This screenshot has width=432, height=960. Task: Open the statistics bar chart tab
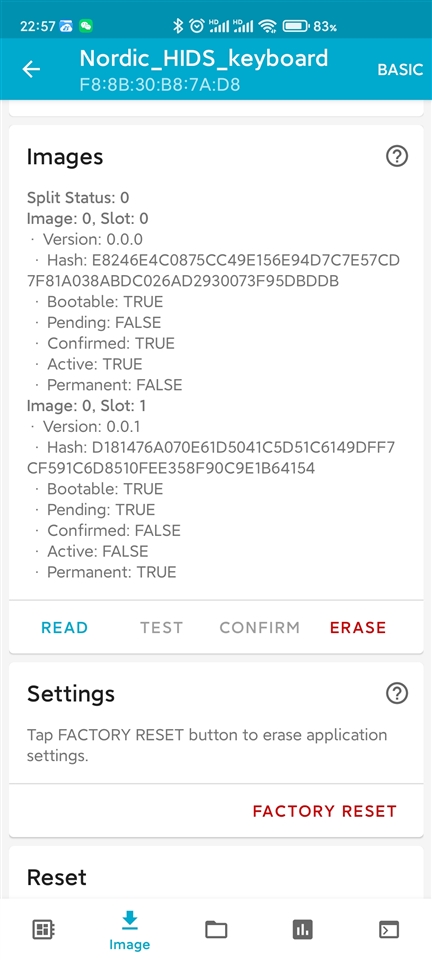tap(302, 930)
